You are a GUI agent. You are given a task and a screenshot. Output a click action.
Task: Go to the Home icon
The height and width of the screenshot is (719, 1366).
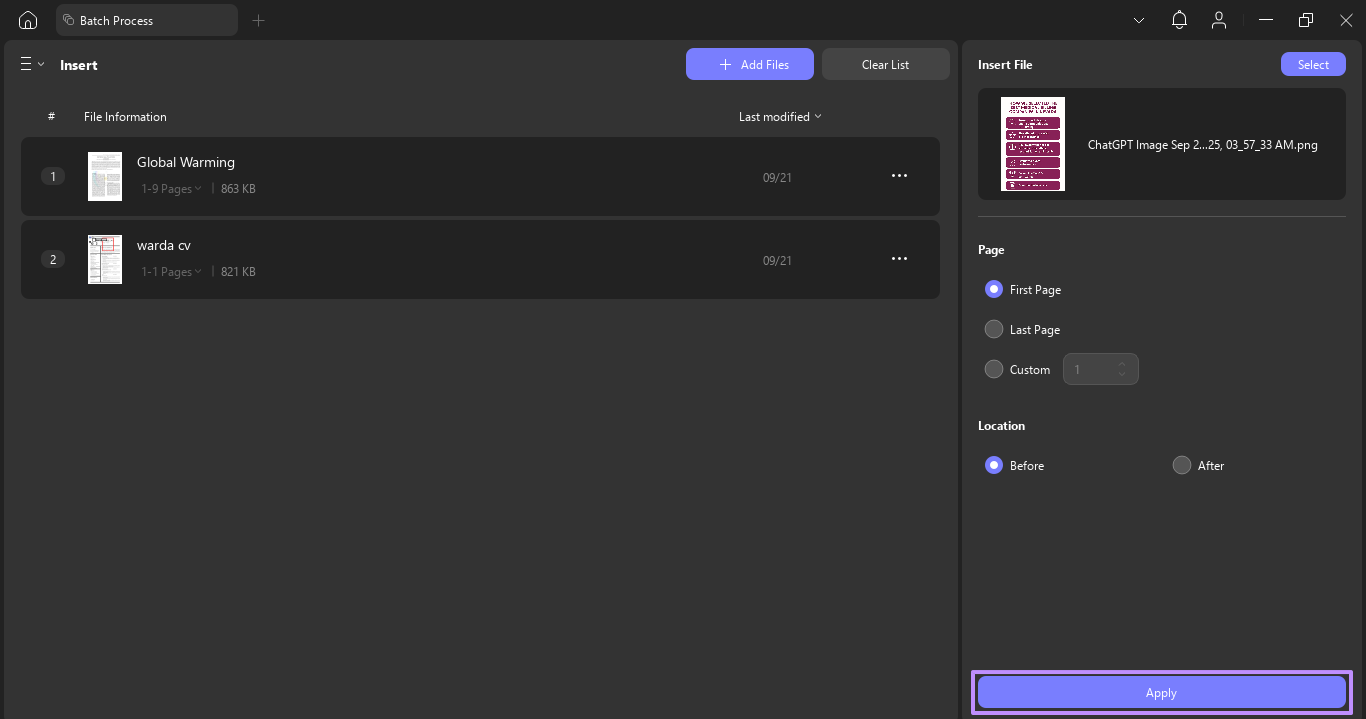pos(28,20)
